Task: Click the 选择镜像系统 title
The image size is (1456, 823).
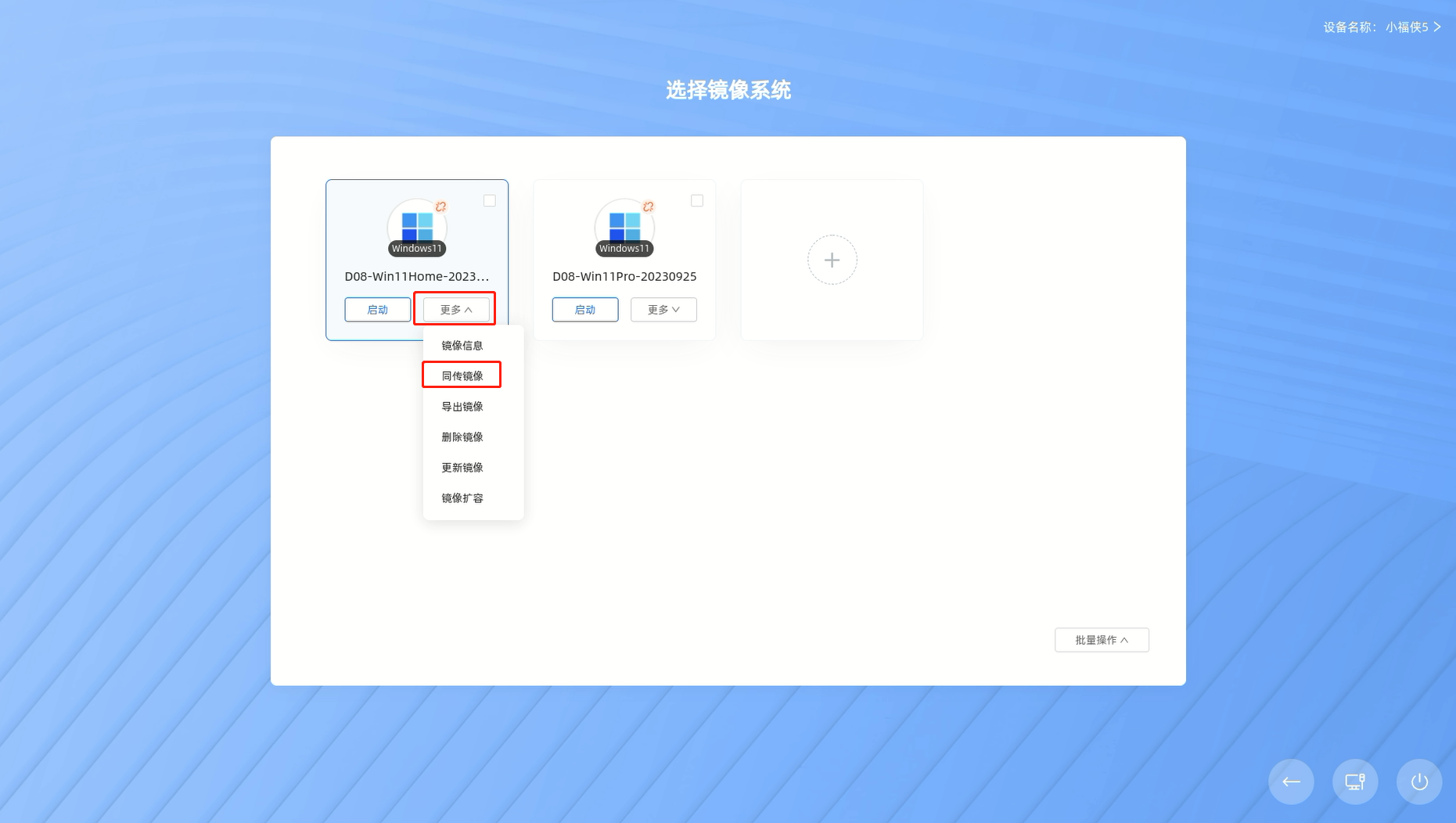Action: click(x=728, y=90)
